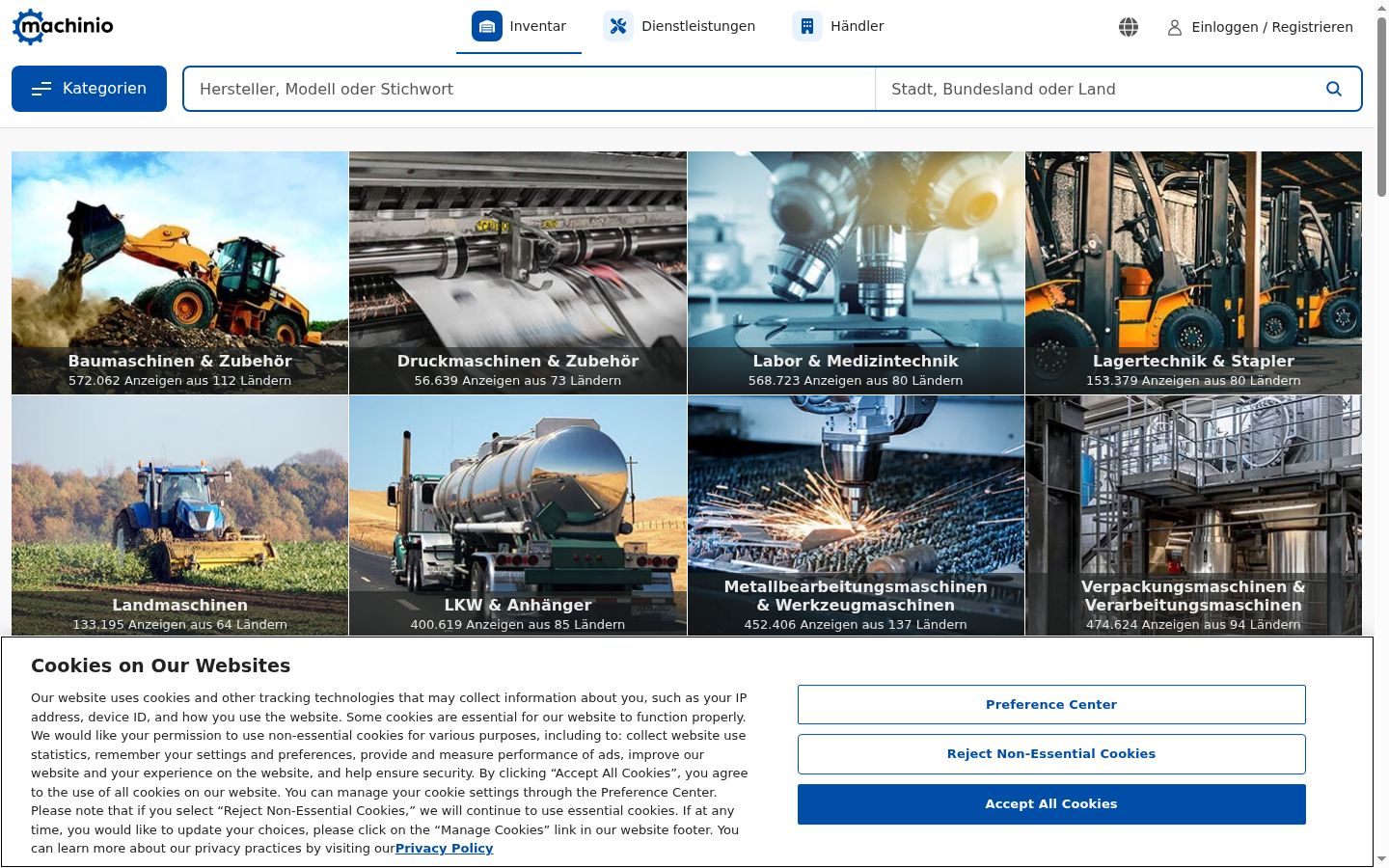Open Baumaschinen & Zubehör category

tap(180, 273)
